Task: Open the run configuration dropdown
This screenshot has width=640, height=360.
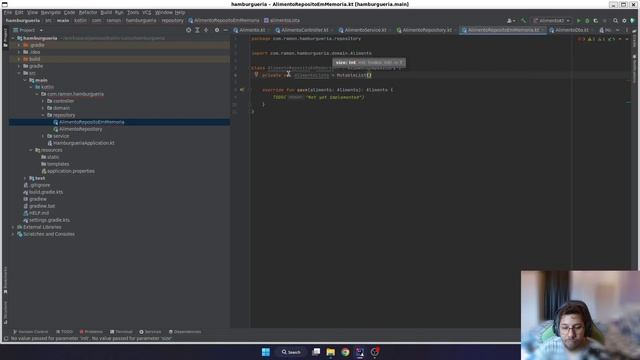Action: [x=551, y=20]
